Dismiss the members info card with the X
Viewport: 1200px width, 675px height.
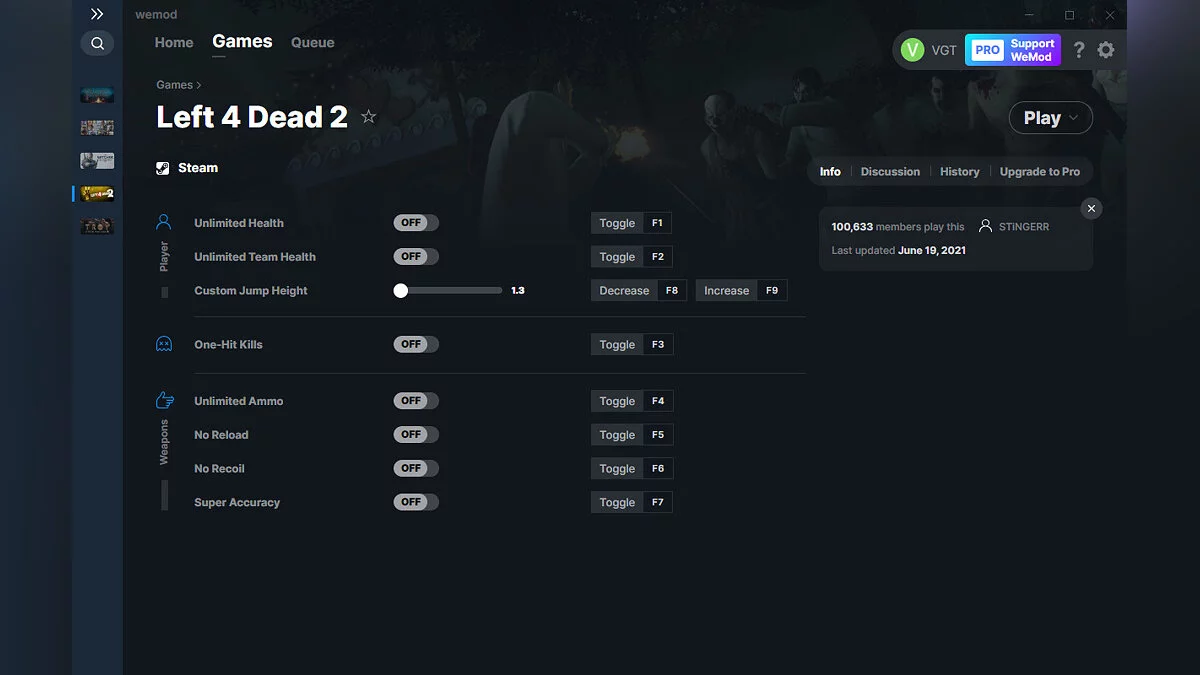(x=1091, y=208)
